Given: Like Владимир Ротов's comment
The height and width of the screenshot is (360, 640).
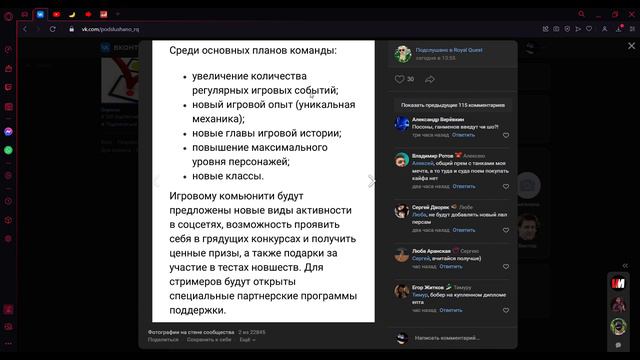Looking at the screenshot, I should point(506,187).
